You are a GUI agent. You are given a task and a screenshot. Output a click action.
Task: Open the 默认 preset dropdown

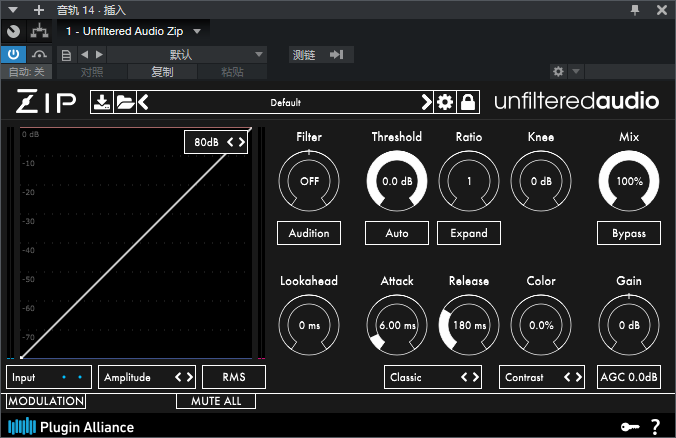click(x=187, y=54)
